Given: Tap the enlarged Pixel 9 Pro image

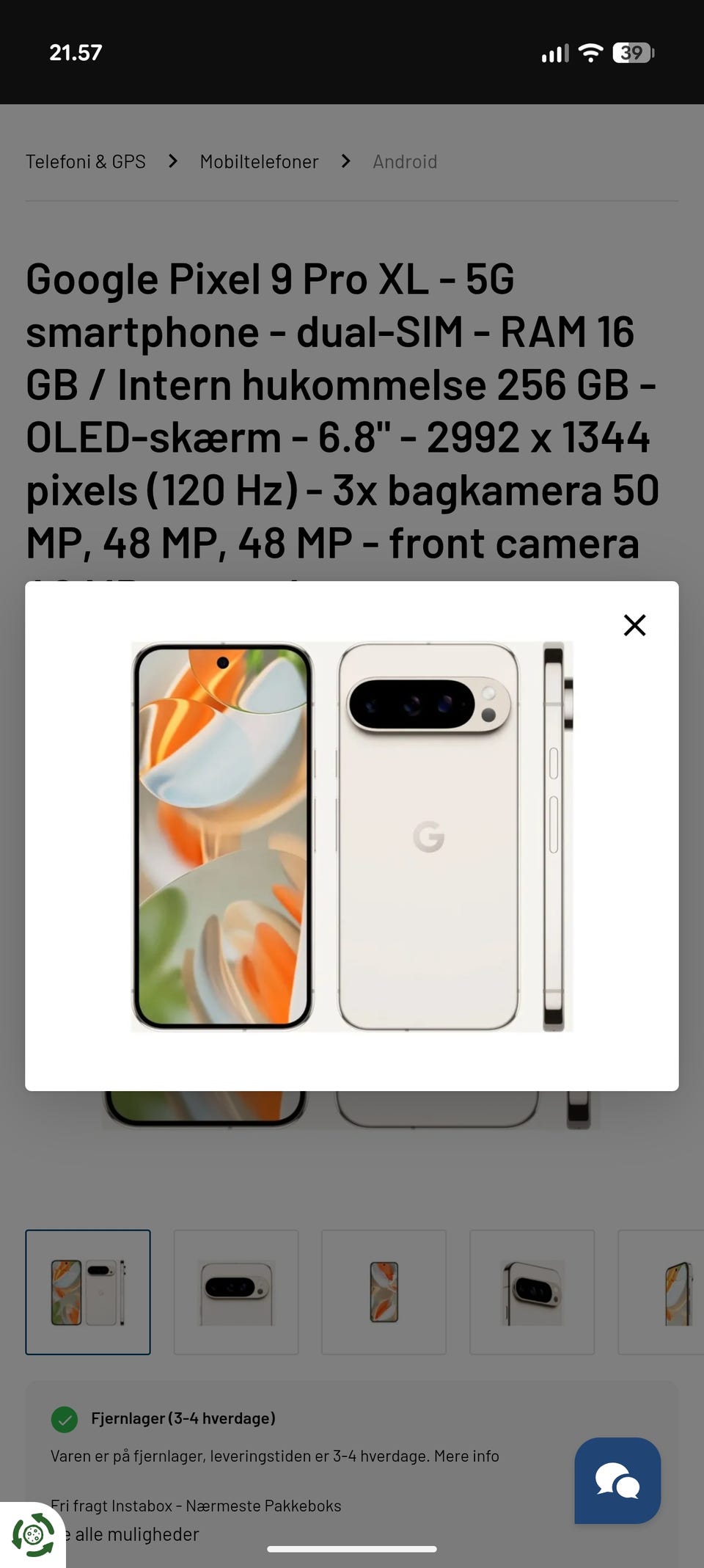Looking at the screenshot, I should pyautogui.click(x=352, y=836).
